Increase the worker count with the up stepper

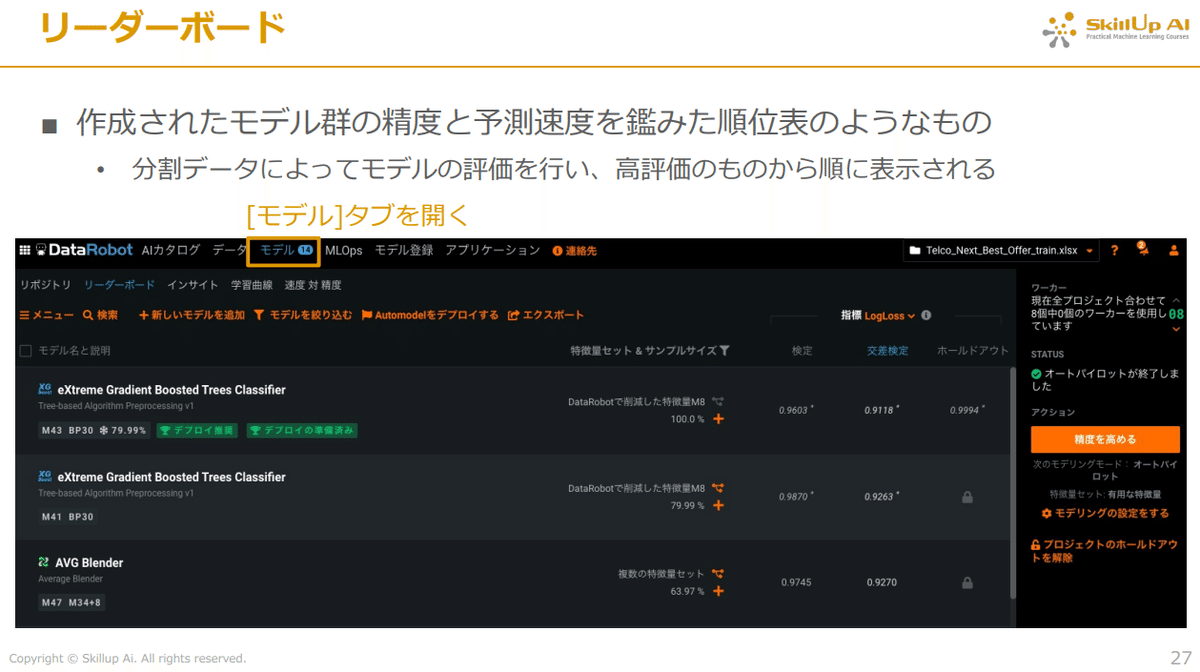1176,300
